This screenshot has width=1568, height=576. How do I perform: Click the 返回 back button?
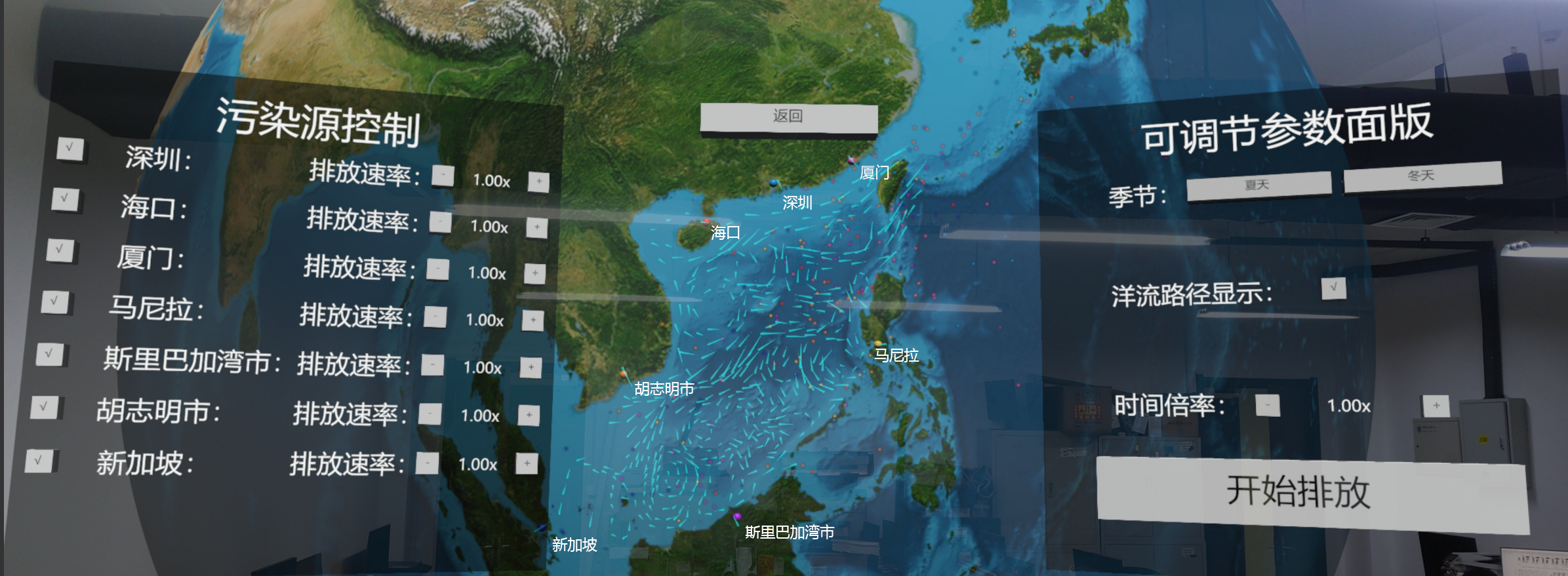click(x=789, y=119)
